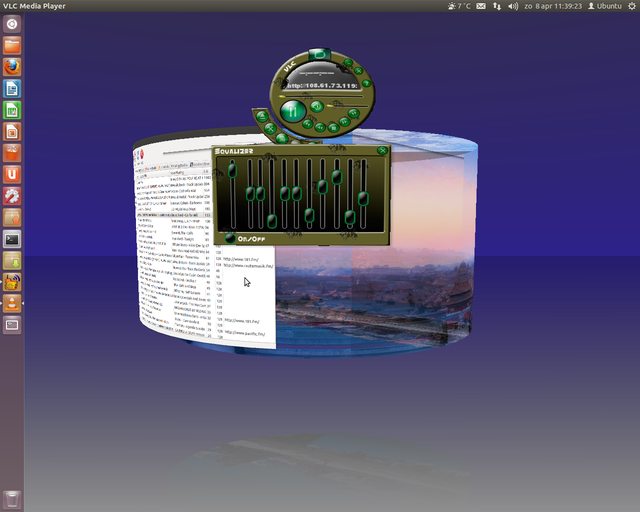Screen dimensions: 640x512
Task: Open System Settings from launcher
Action: [x=12, y=196]
